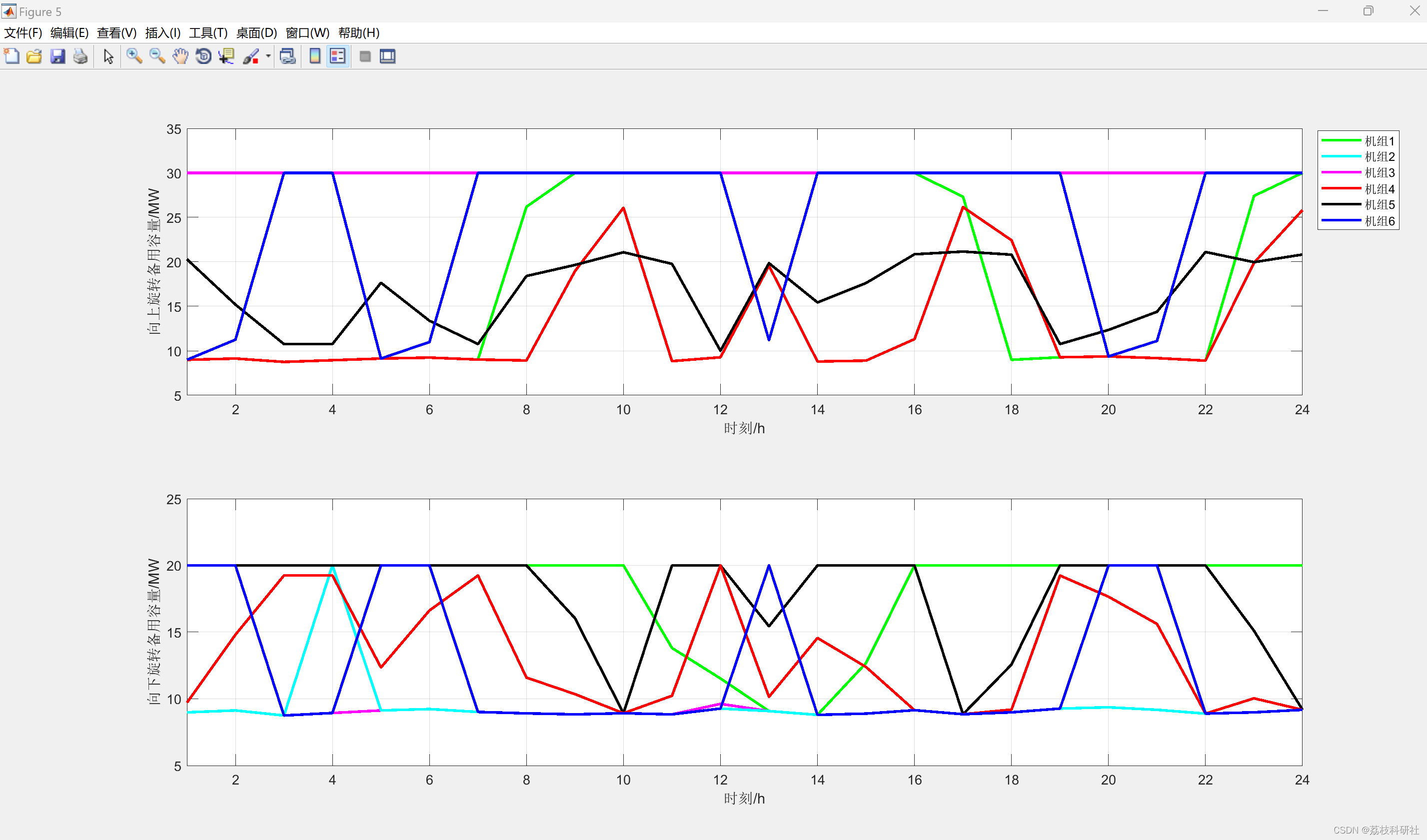This screenshot has height=840, width=1427.
Task: Activate the Data Cursor tool
Action: click(226, 56)
